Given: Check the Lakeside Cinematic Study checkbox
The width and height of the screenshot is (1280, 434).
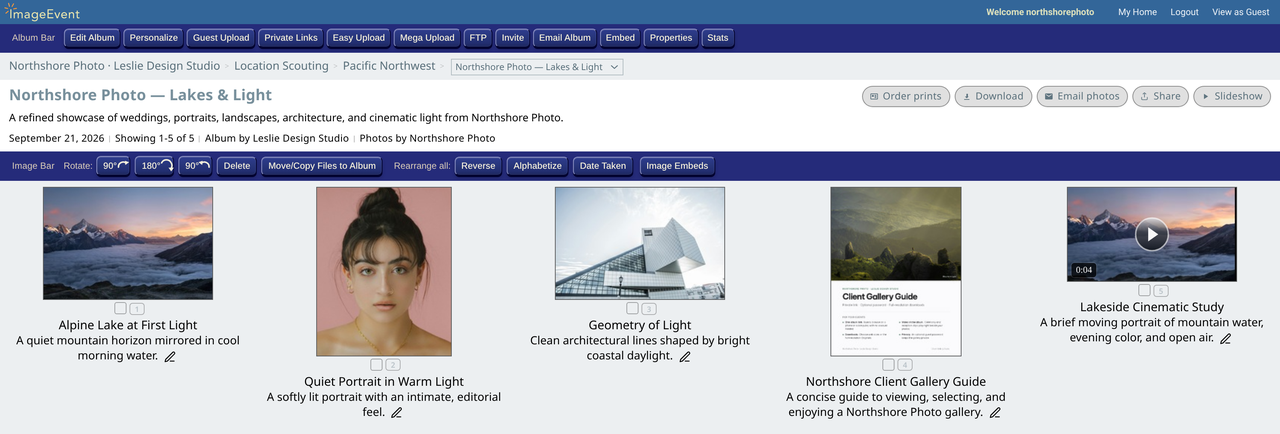Looking at the screenshot, I should click(1144, 290).
